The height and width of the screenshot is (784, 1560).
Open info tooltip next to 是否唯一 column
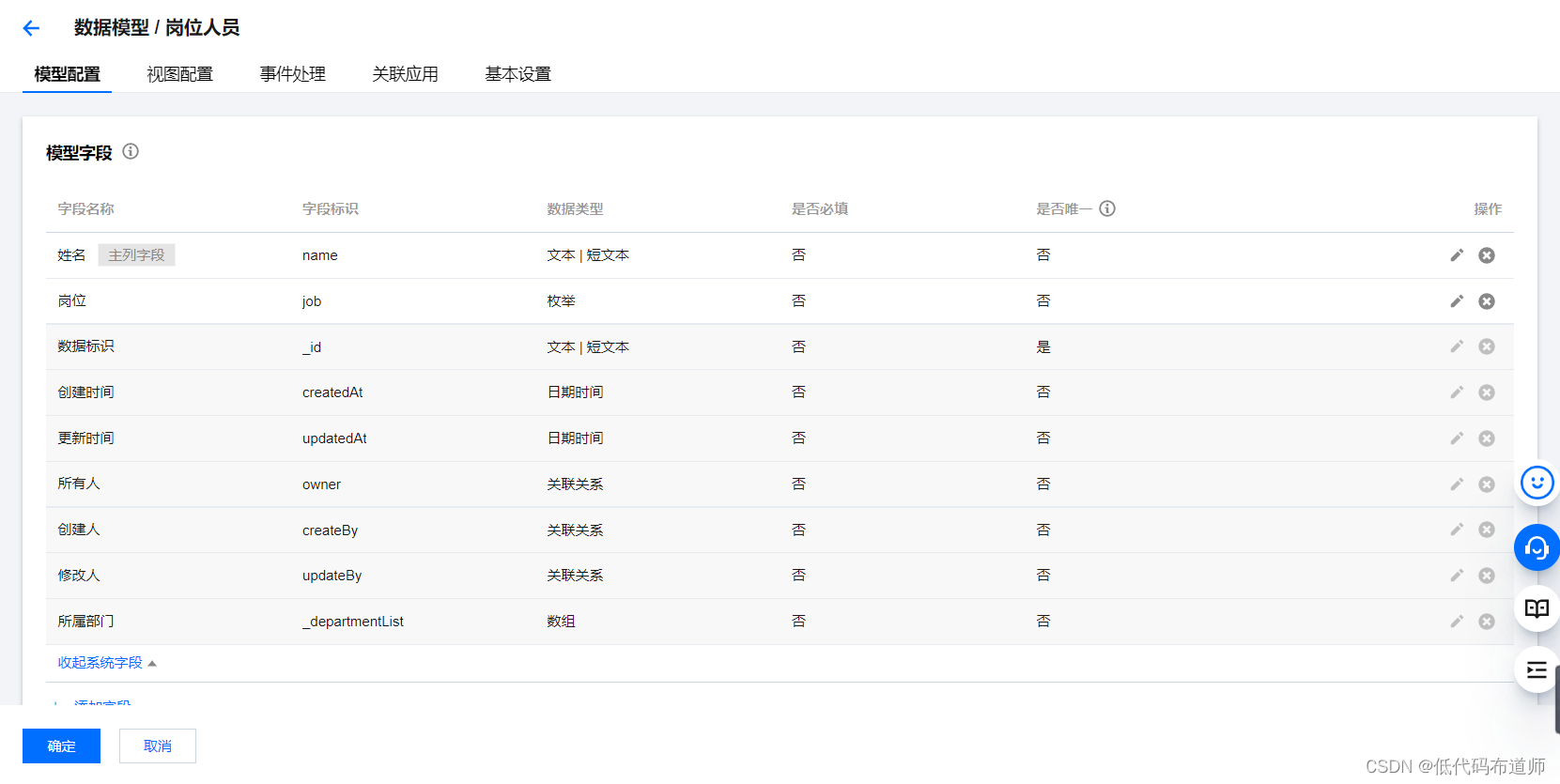point(1107,208)
